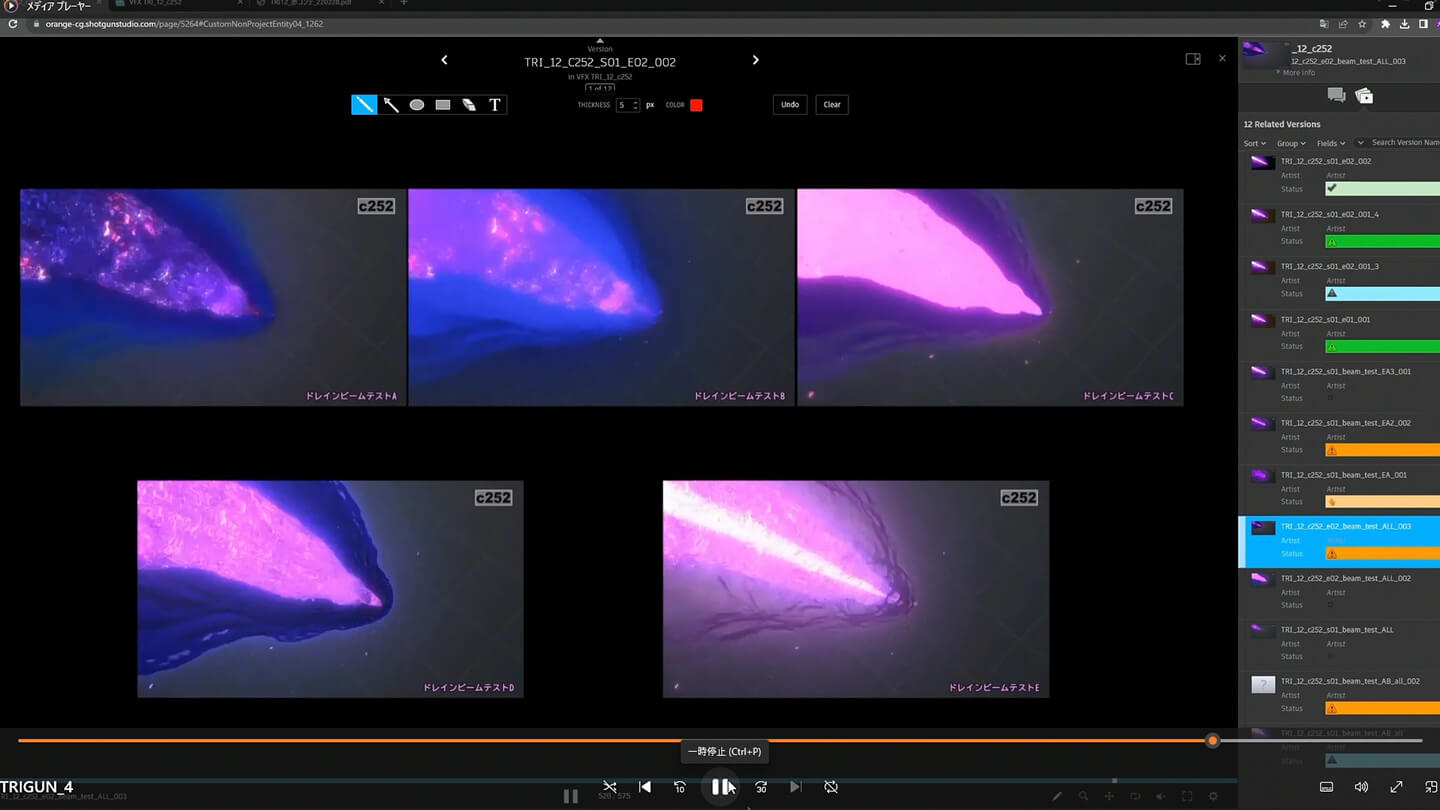This screenshot has width=1440, height=810.
Task: Select the arrow annotation tool
Action: [x=391, y=104]
